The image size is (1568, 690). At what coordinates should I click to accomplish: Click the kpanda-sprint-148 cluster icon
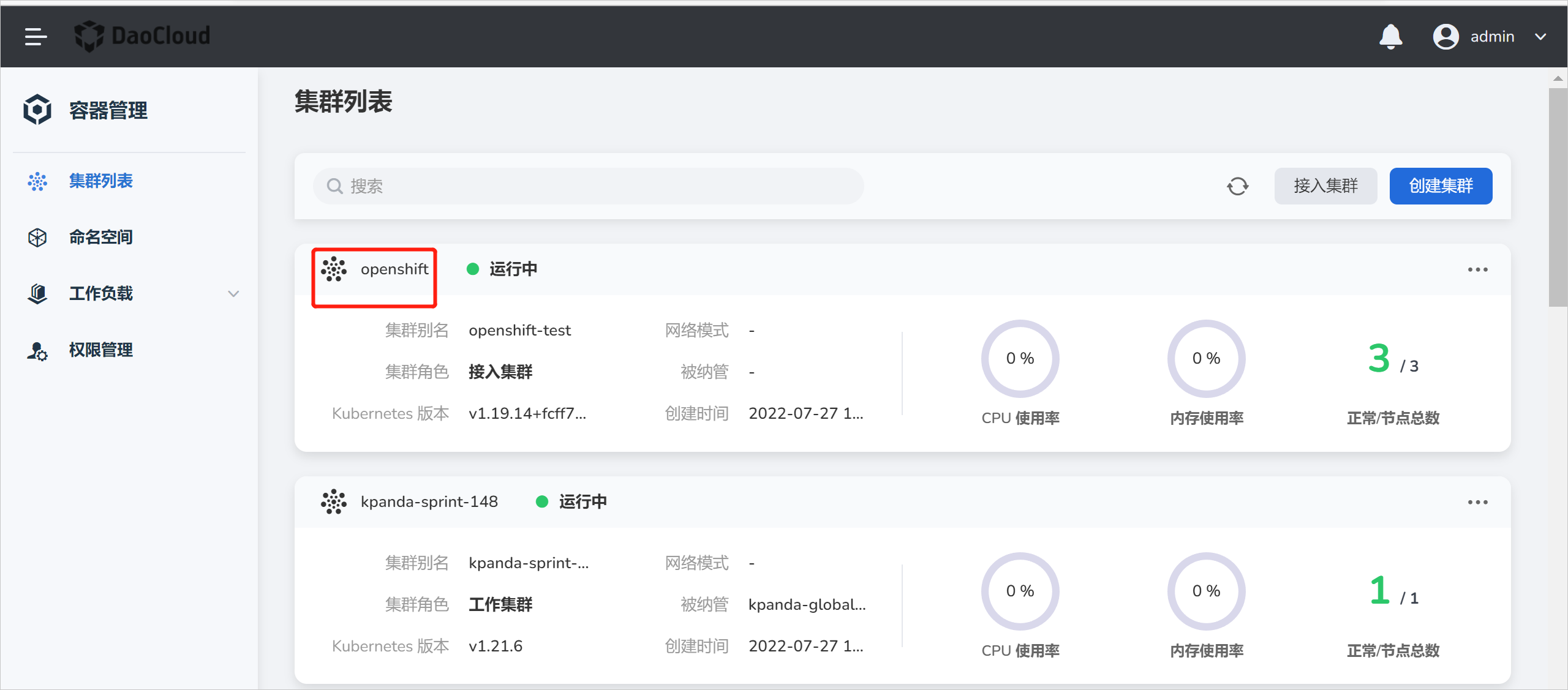(334, 502)
